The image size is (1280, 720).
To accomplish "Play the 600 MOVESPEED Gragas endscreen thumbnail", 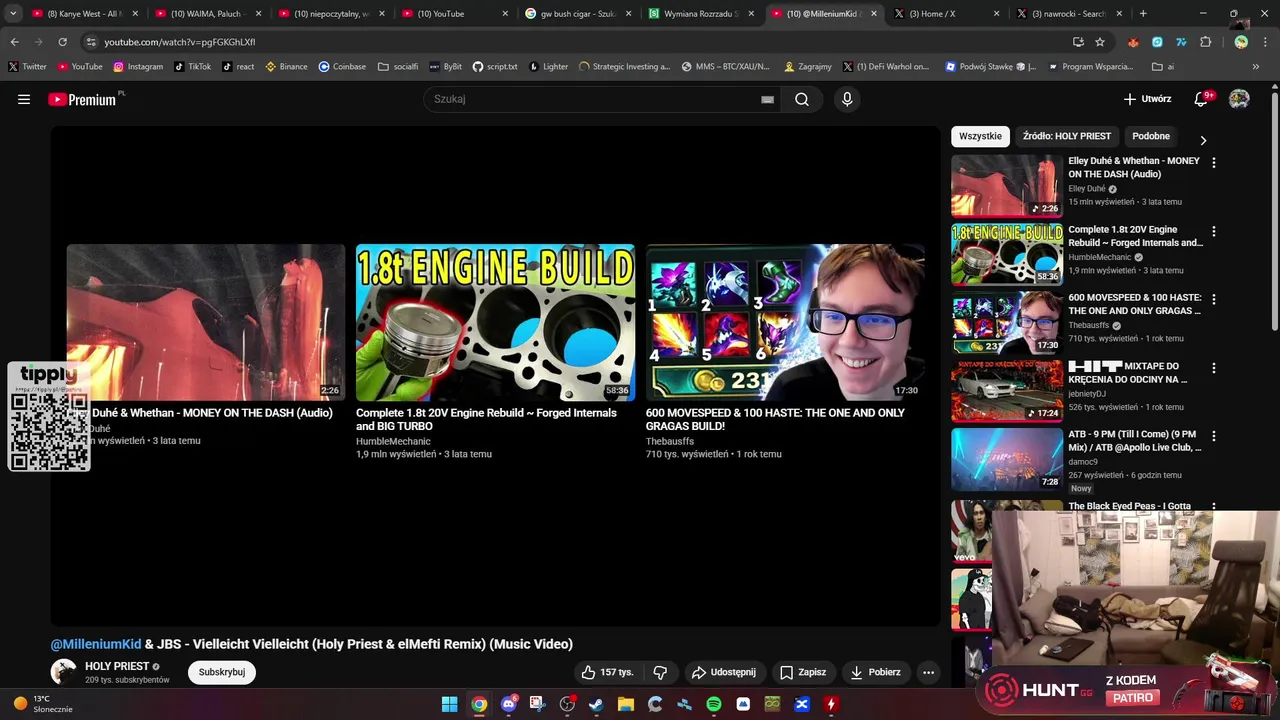I will pos(785,322).
